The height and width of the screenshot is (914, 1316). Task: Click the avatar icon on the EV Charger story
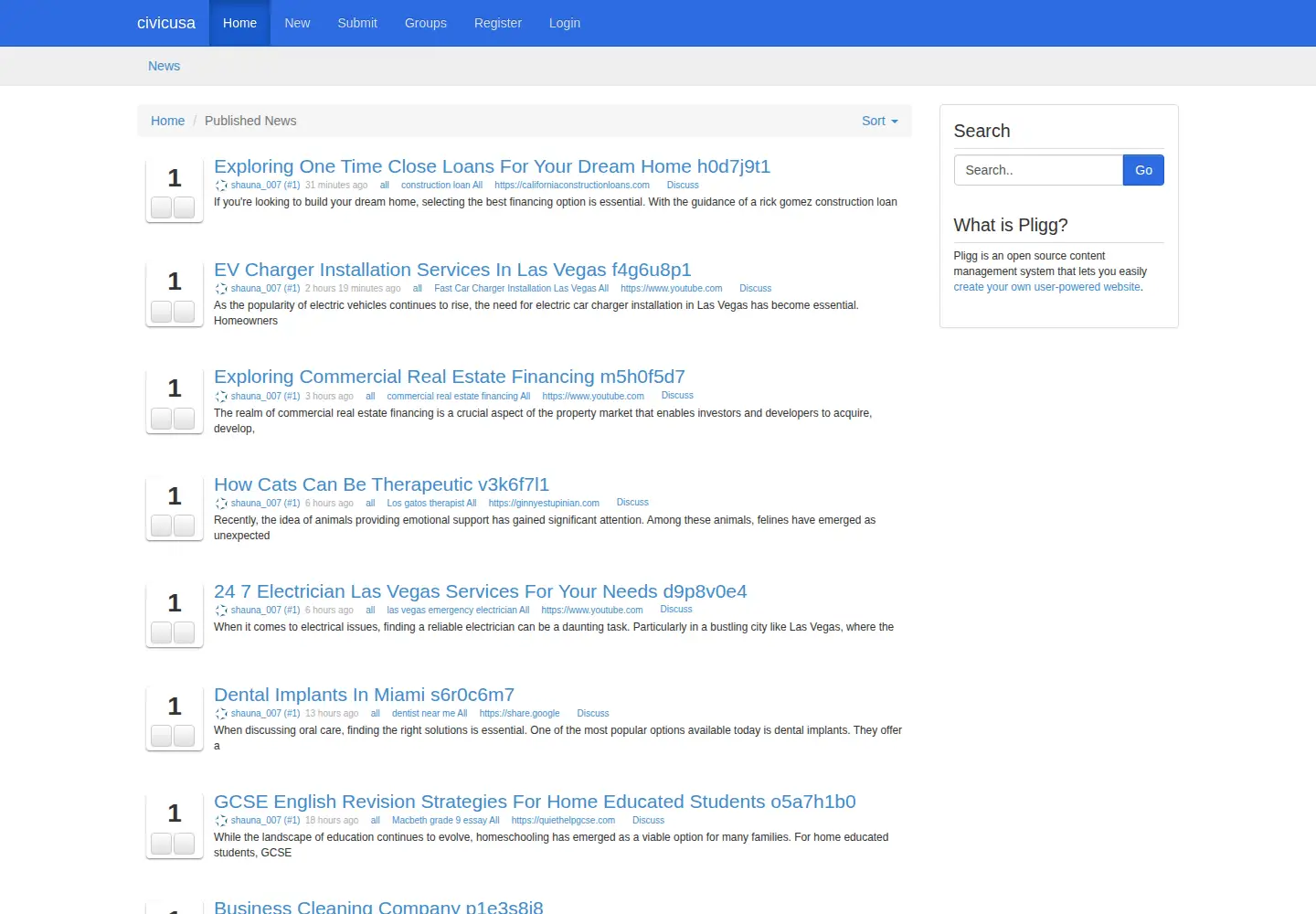221,289
